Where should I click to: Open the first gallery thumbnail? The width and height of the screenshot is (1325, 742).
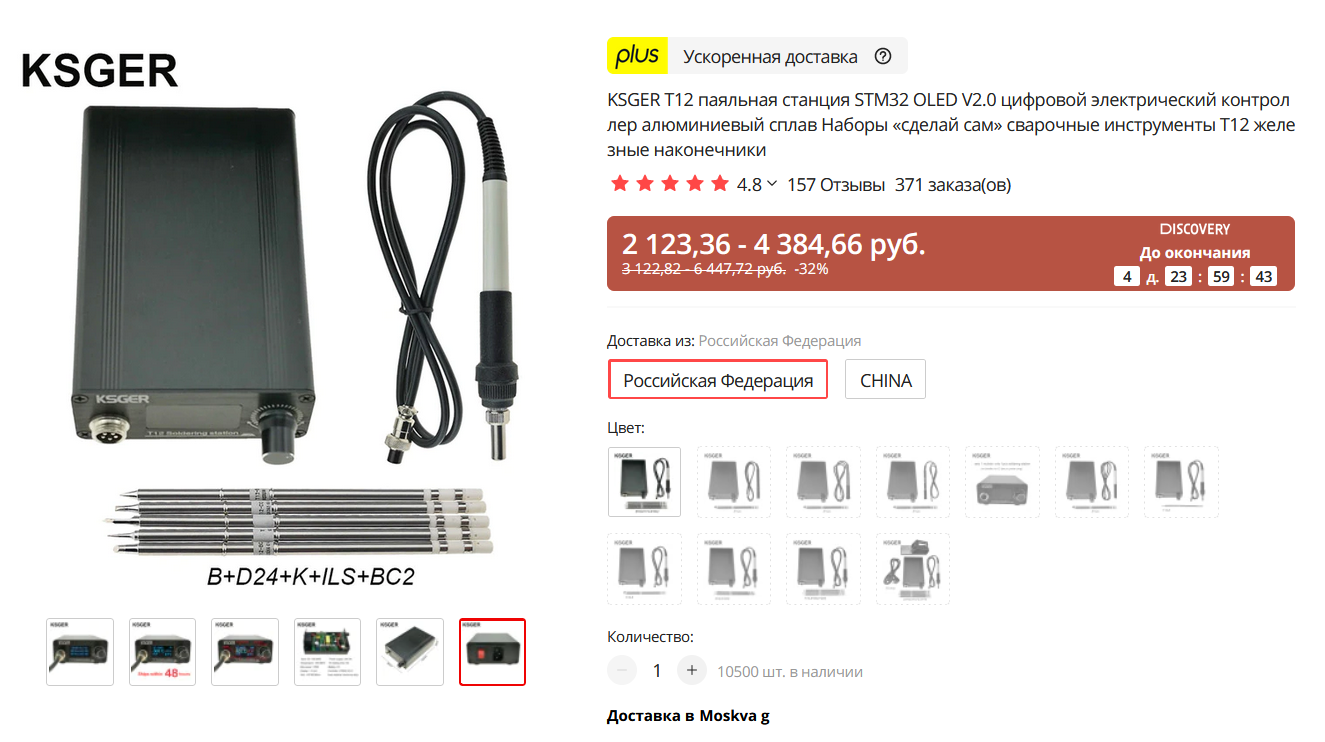pyautogui.click(x=80, y=652)
